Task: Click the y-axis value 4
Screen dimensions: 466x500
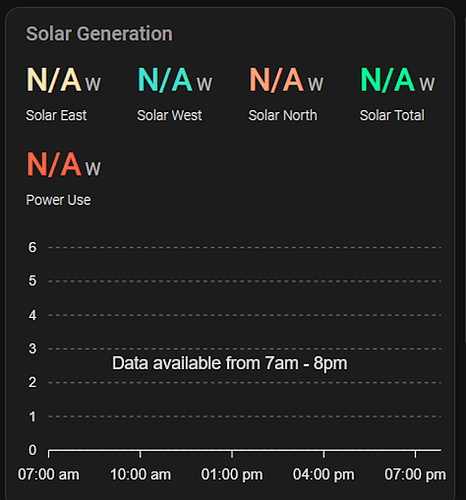Action: pyautogui.click(x=32, y=315)
